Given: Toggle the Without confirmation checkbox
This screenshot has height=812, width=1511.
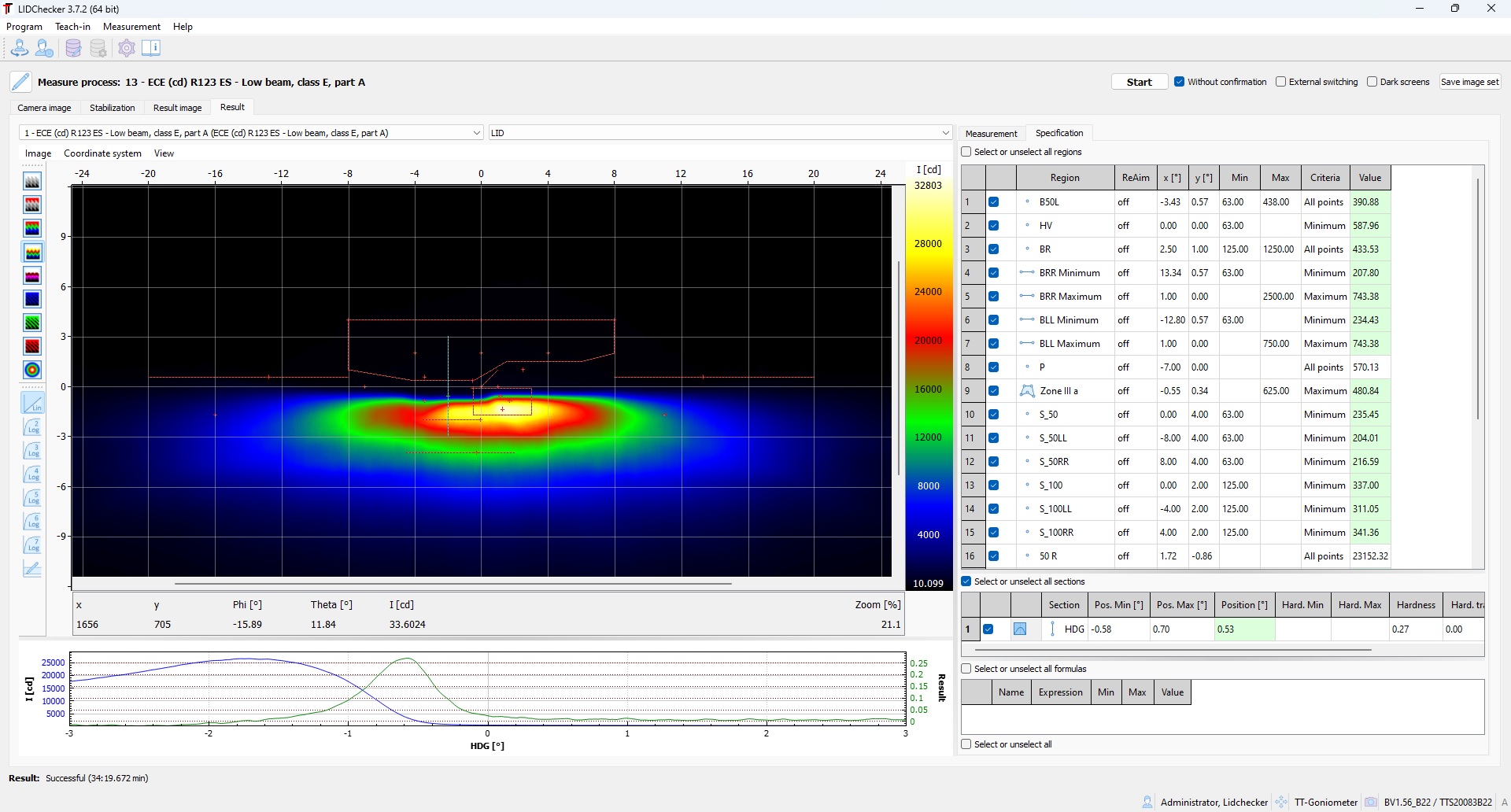Looking at the screenshot, I should 1179,82.
